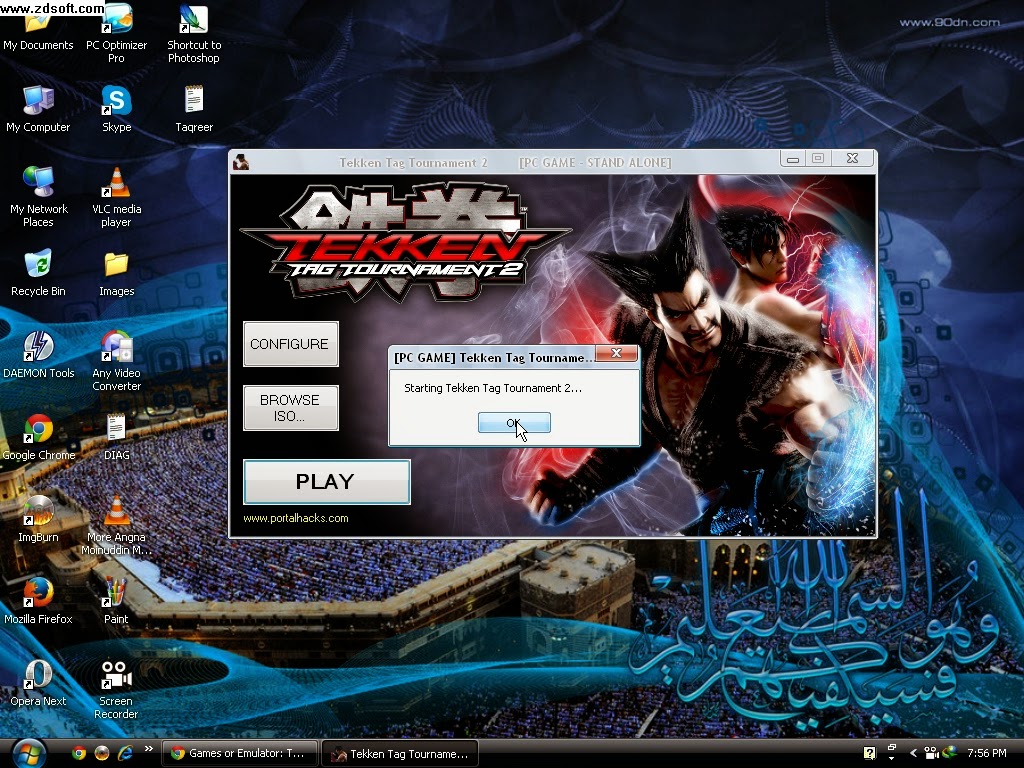Select the DIAG file icon

pyautogui.click(x=116, y=438)
